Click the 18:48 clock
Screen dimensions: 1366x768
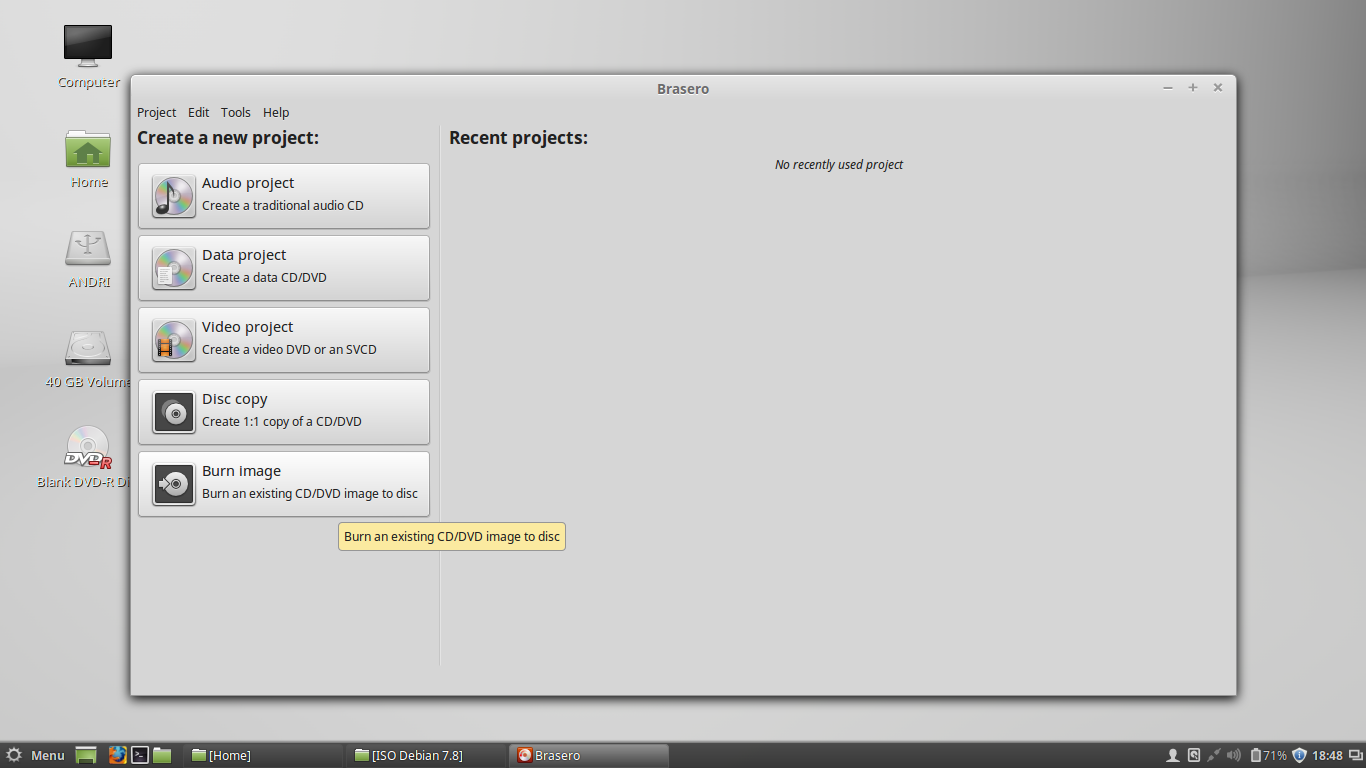pyautogui.click(x=1327, y=755)
